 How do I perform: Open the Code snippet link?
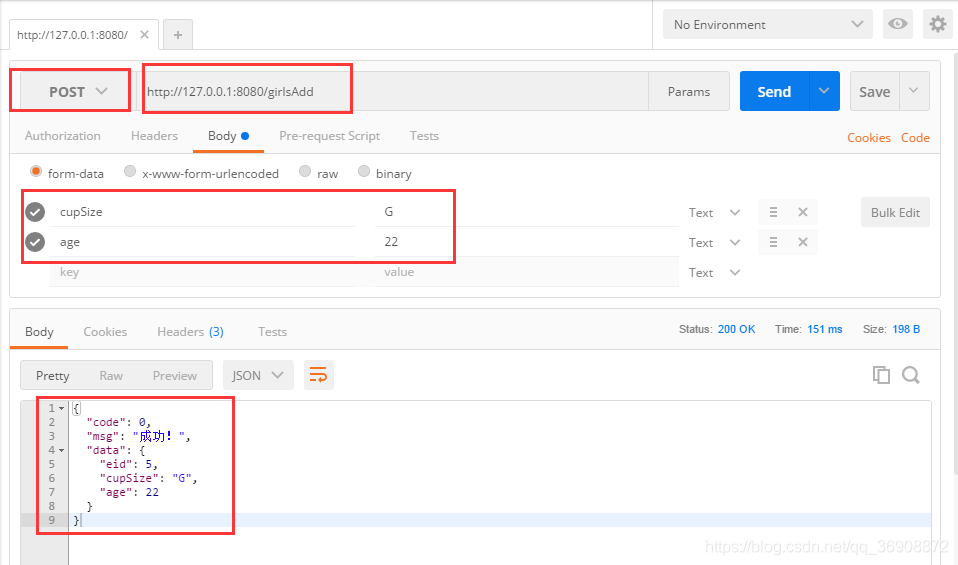(x=915, y=137)
